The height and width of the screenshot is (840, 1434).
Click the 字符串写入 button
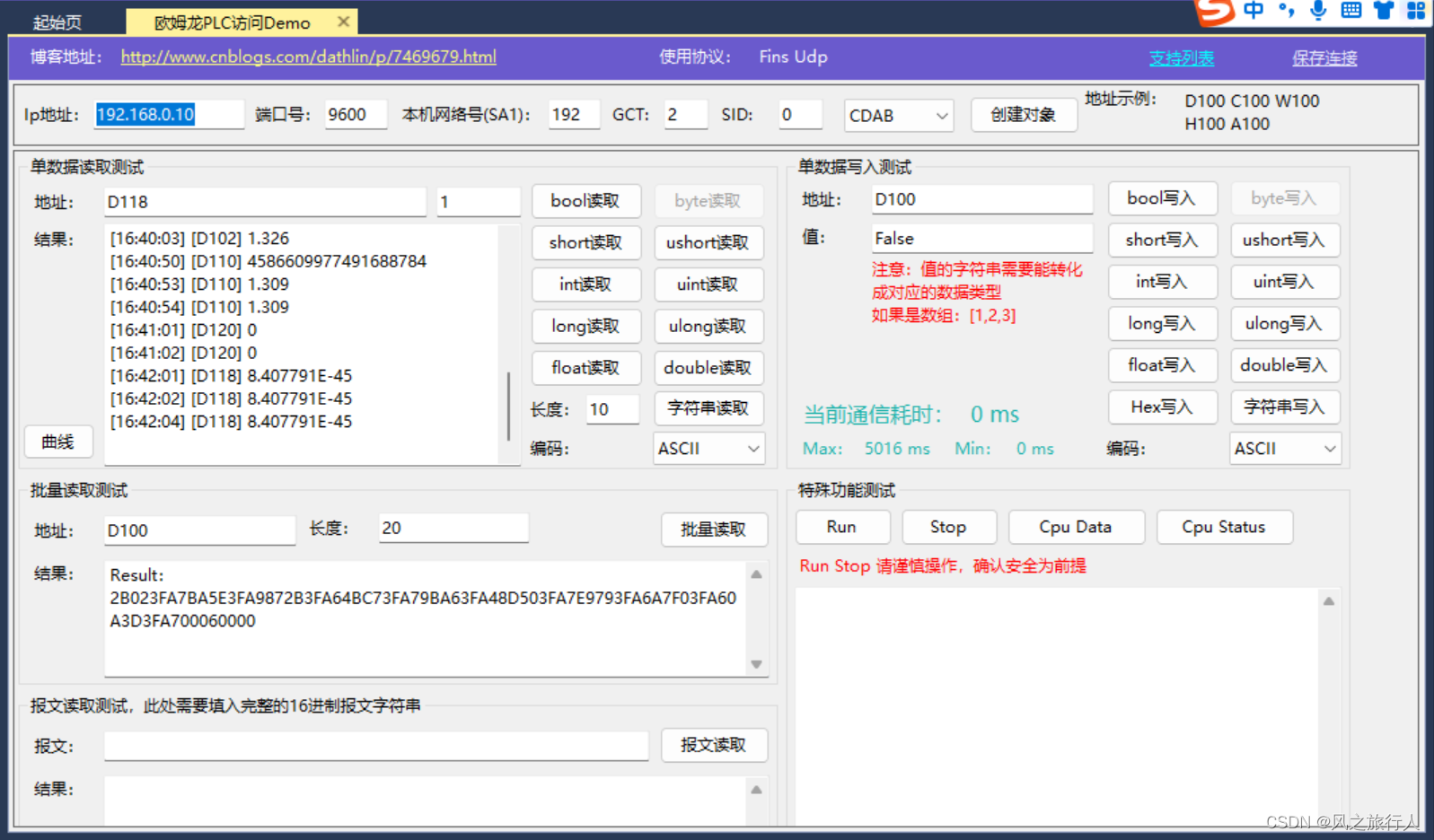tap(1284, 407)
